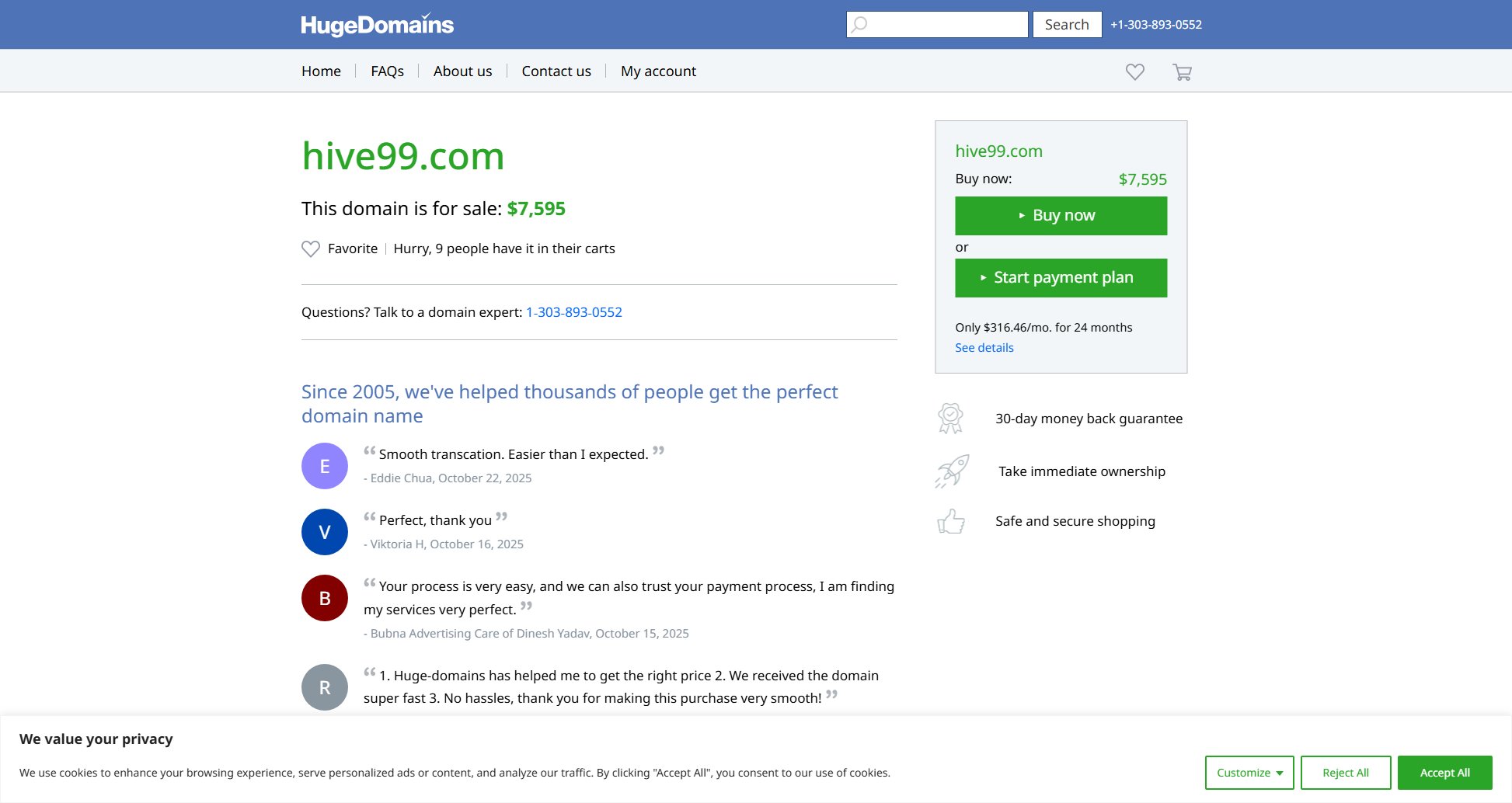
Task: Click the search magnifying glass icon
Action: click(859, 24)
